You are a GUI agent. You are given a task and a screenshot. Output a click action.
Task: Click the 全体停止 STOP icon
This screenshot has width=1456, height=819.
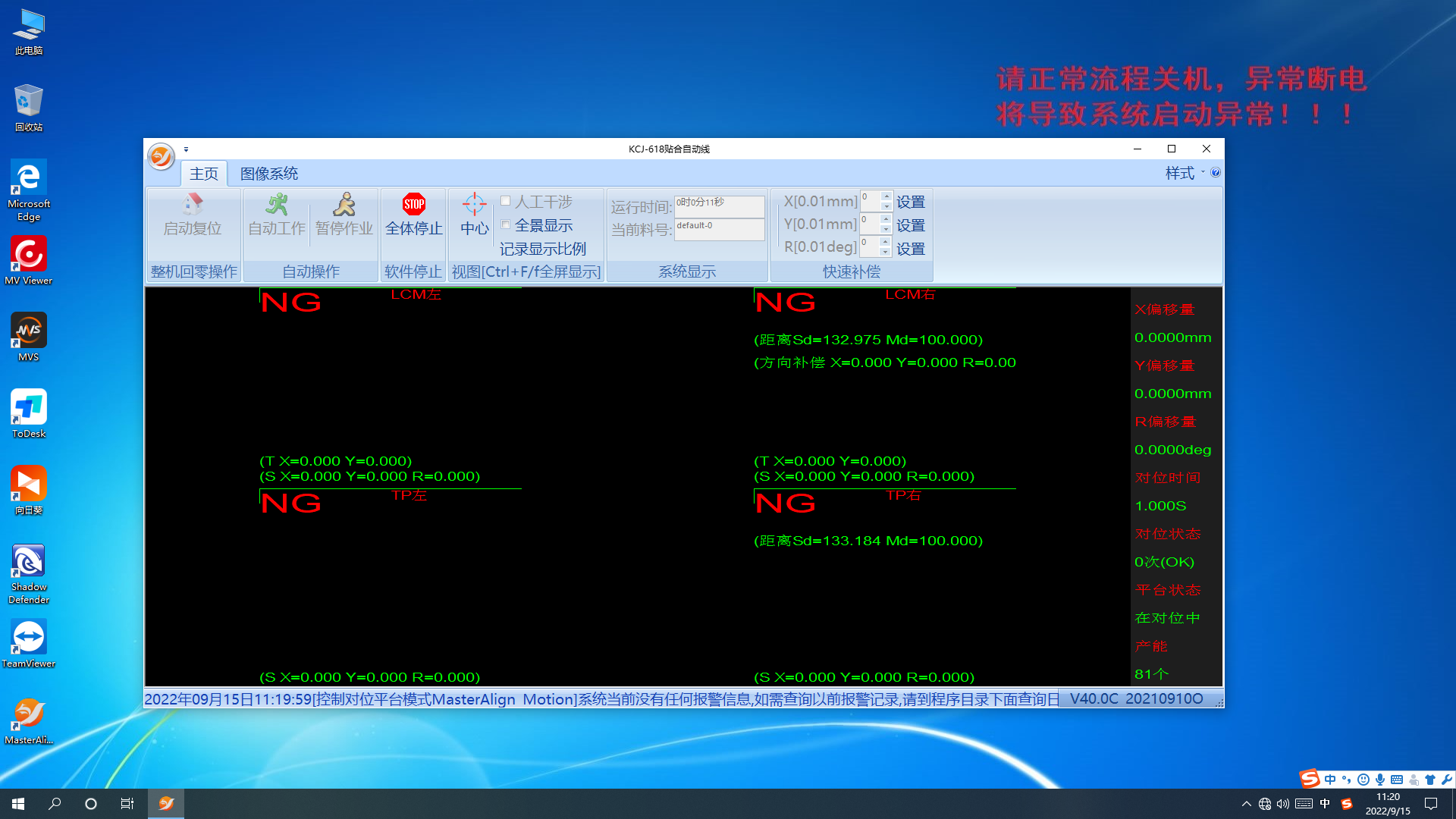[x=414, y=204]
